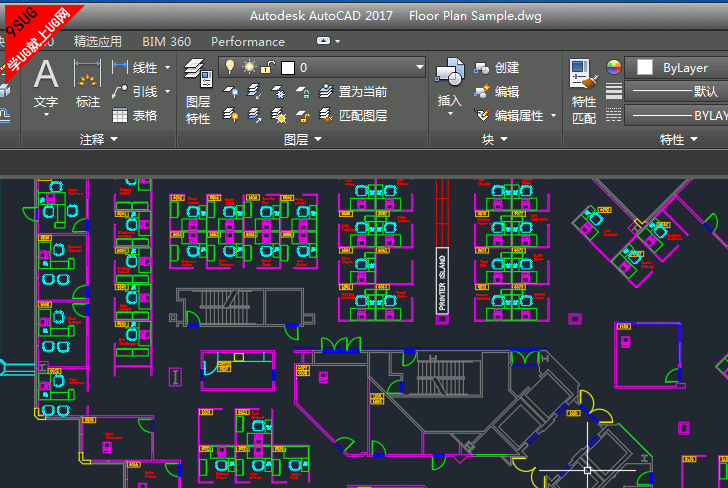Click the 编辑属性 edit attributes button
Viewport: 728px width, 488px height.
tap(508, 115)
